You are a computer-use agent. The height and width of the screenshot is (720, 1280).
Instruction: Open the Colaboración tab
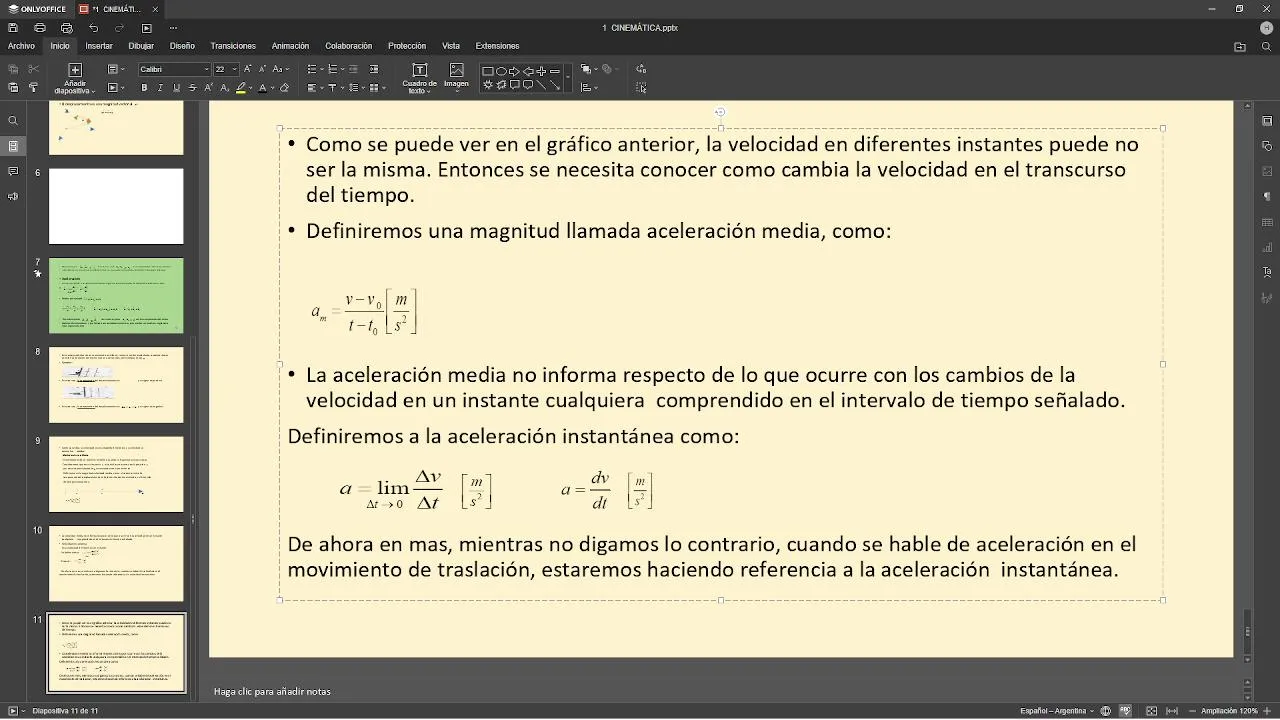(348, 46)
